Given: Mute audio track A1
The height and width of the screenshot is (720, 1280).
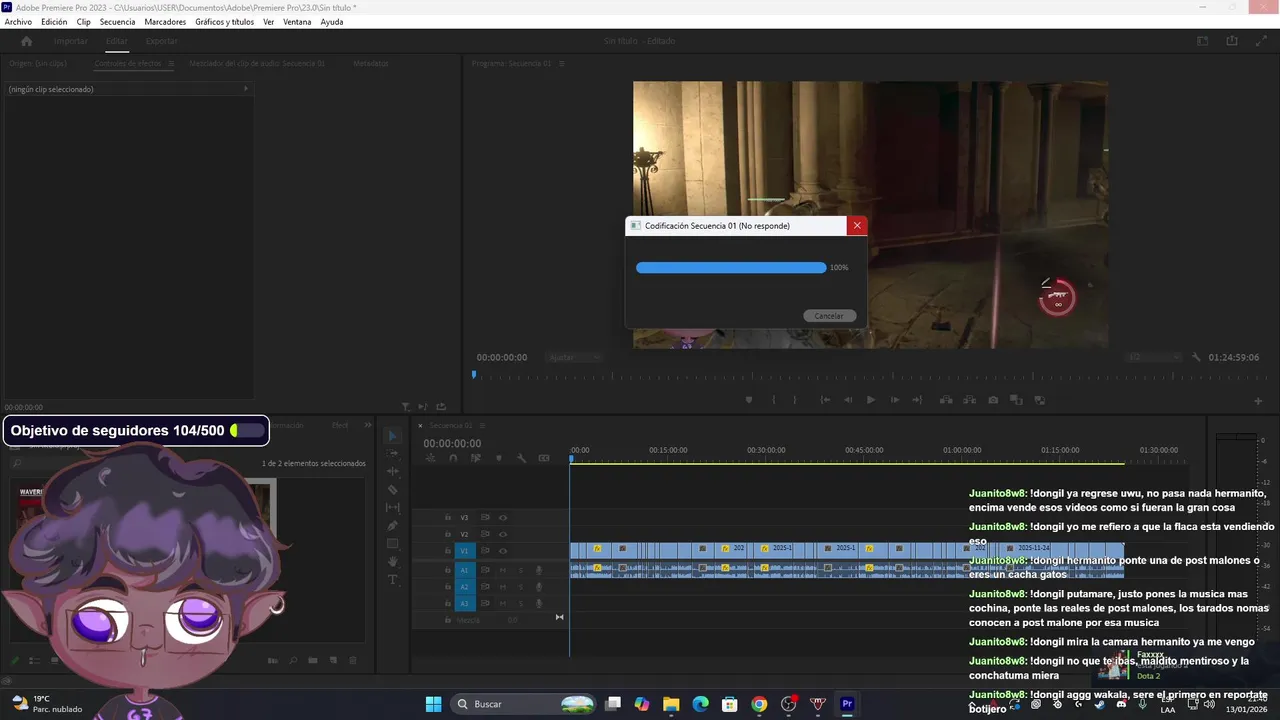Looking at the screenshot, I should pyautogui.click(x=503, y=570).
